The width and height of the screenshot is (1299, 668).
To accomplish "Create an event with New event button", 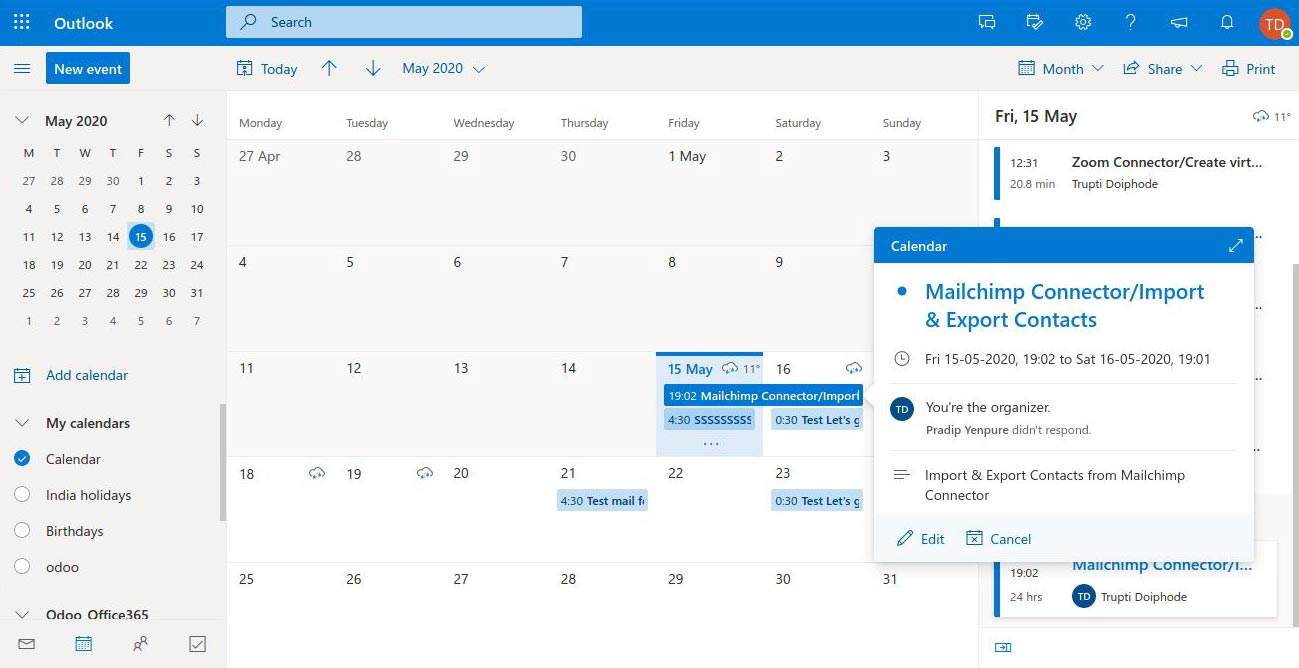I will 88,68.
